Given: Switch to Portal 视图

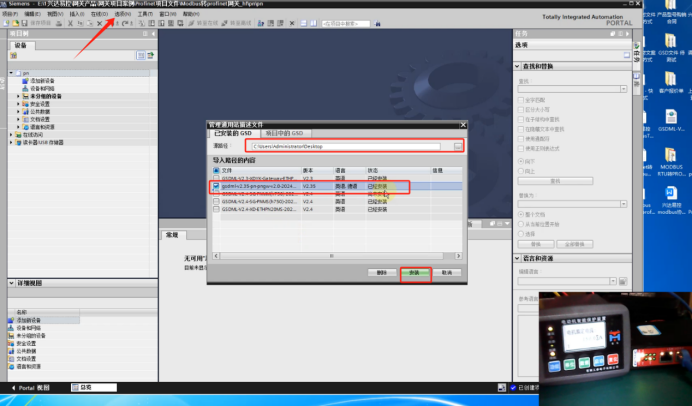Looking at the screenshot, I should click(x=31, y=388).
